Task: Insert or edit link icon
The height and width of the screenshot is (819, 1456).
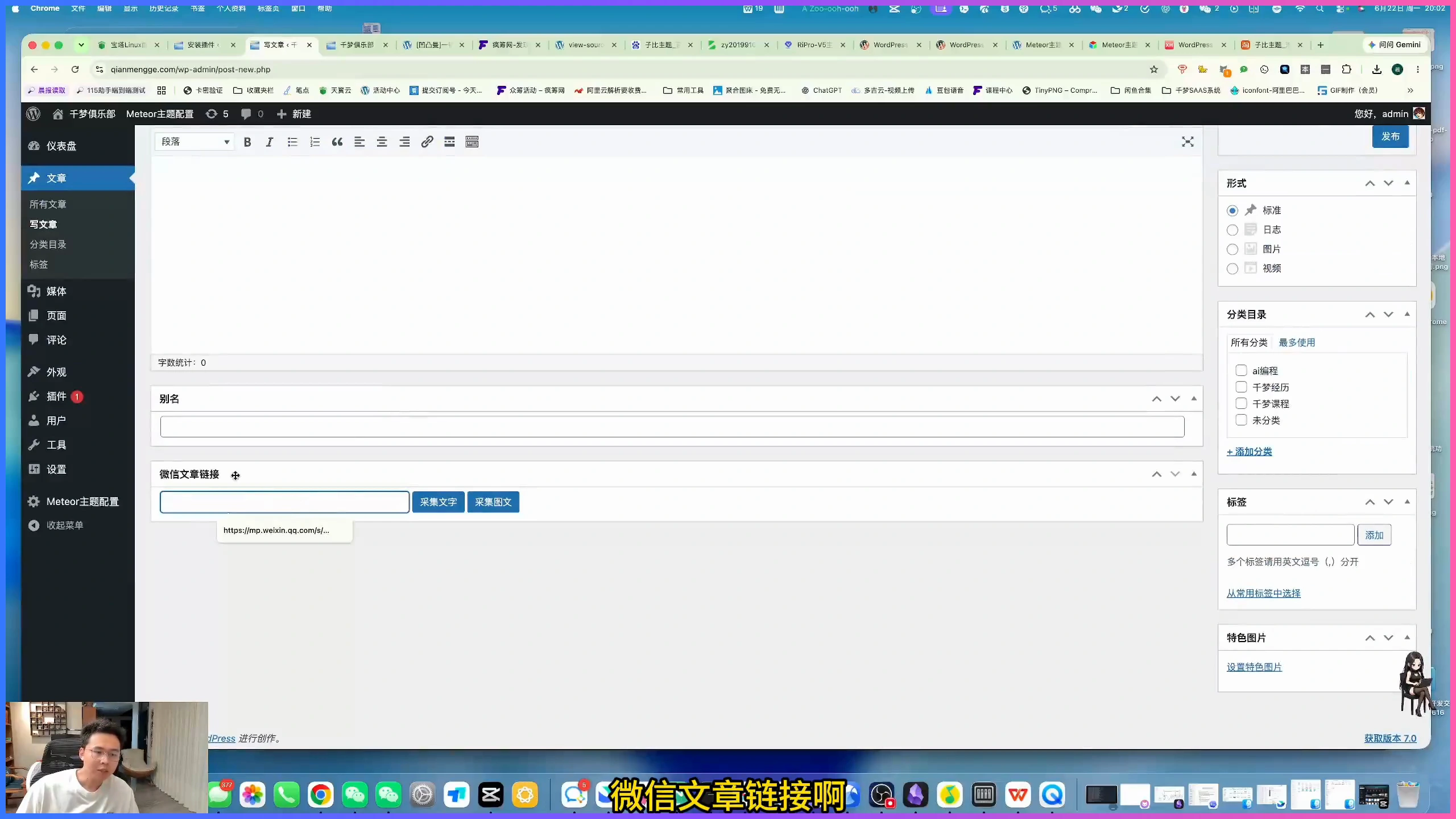Action: (x=427, y=142)
